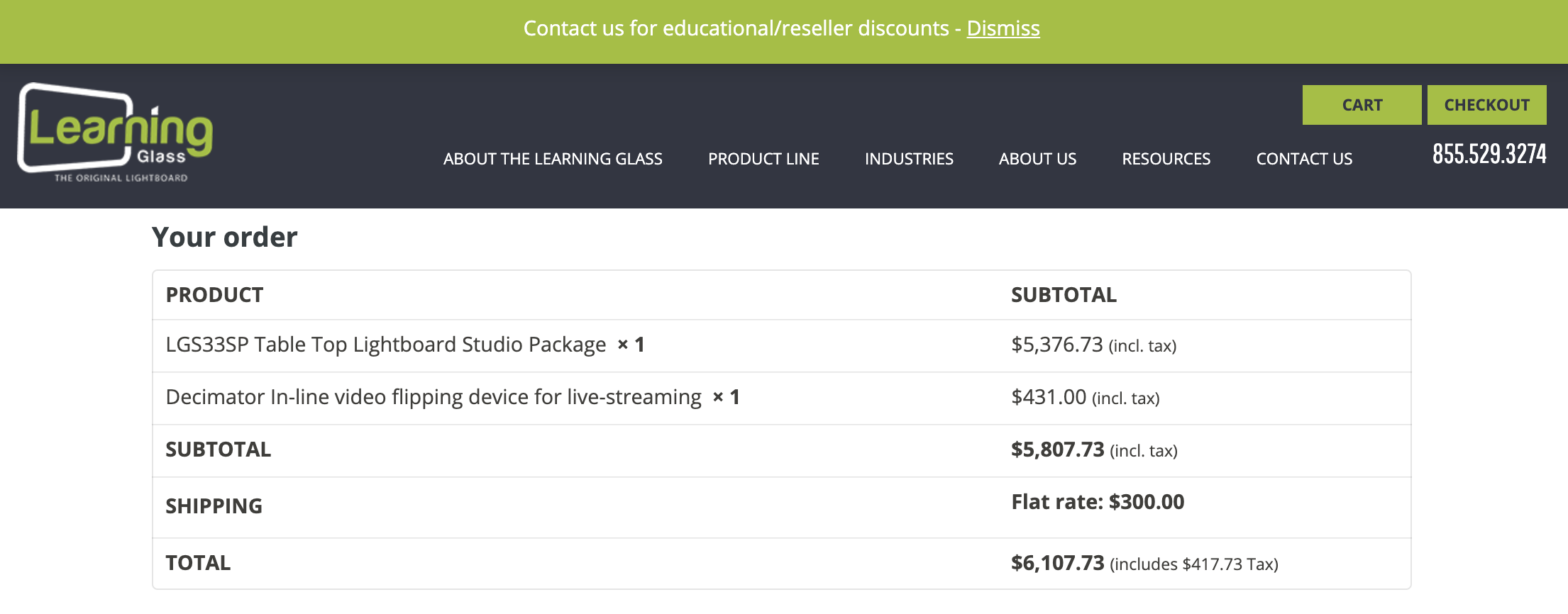Click the $5,807.73 subtotal amount
Screen dimensions: 1568x614
pyautogui.click(x=1057, y=450)
